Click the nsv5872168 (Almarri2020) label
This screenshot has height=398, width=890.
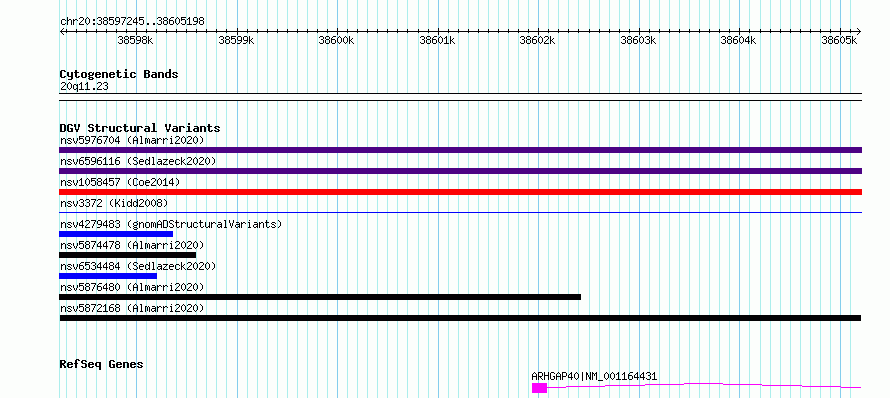(132, 308)
